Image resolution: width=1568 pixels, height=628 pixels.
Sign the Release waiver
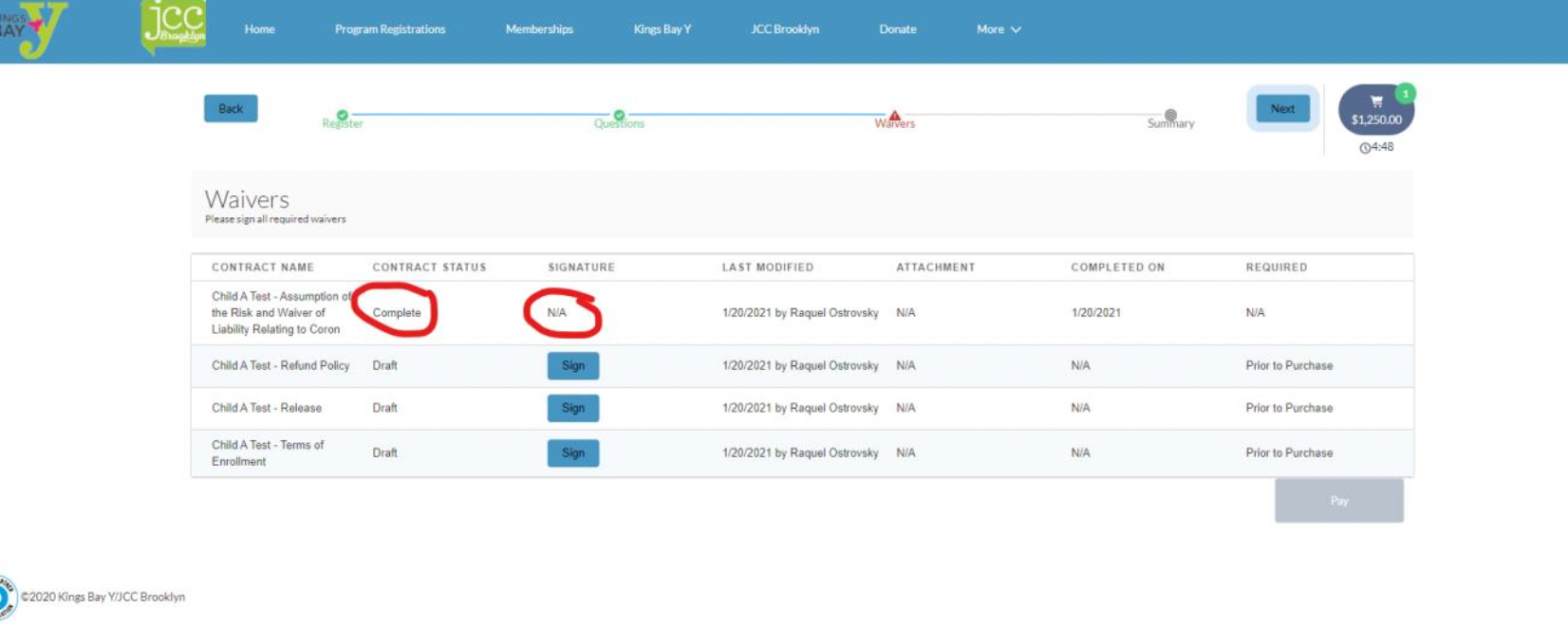click(x=573, y=408)
